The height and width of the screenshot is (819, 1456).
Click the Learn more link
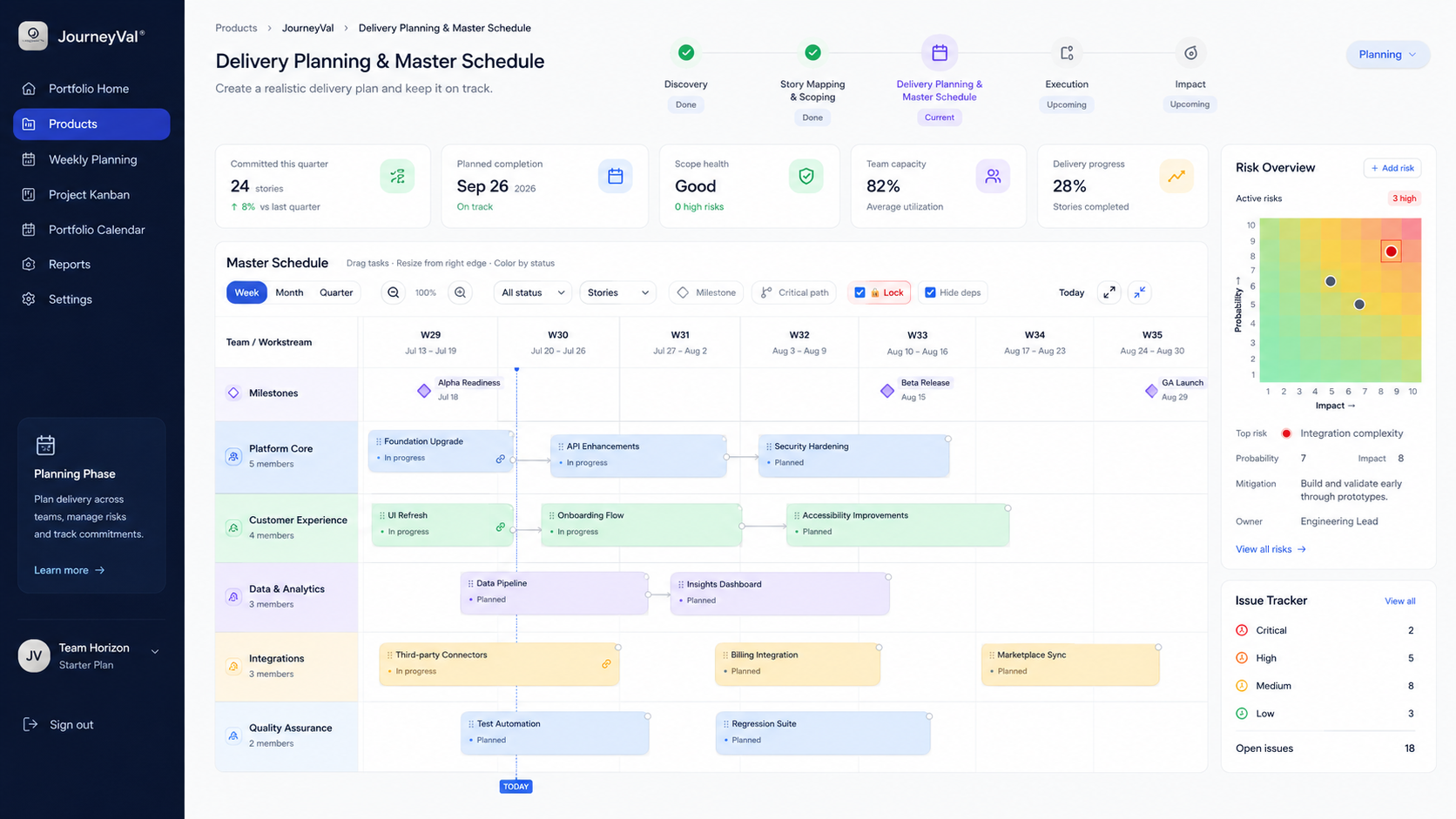[x=69, y=570]
